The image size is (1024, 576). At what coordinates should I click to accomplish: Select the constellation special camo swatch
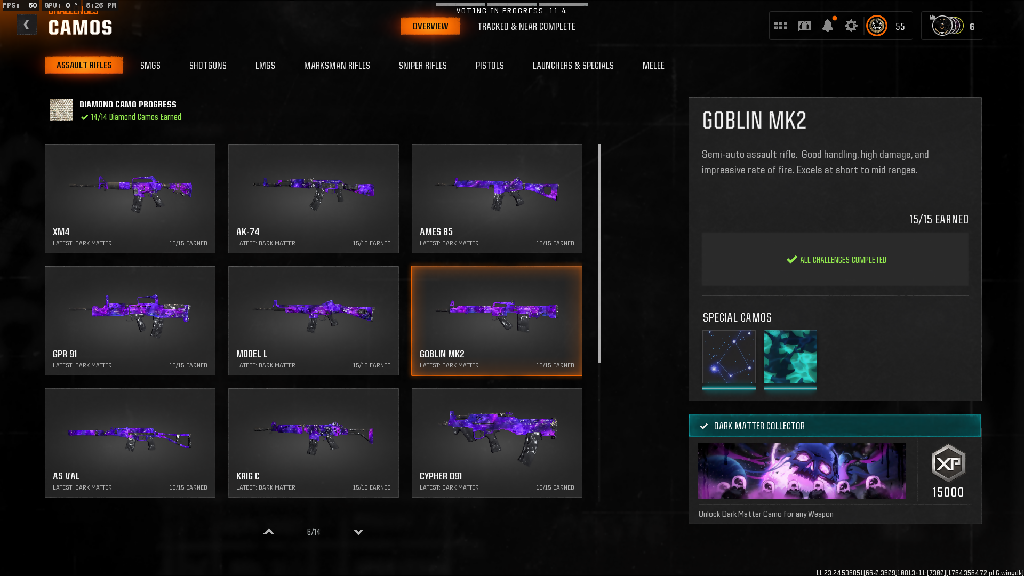click(x=729, y=359)
